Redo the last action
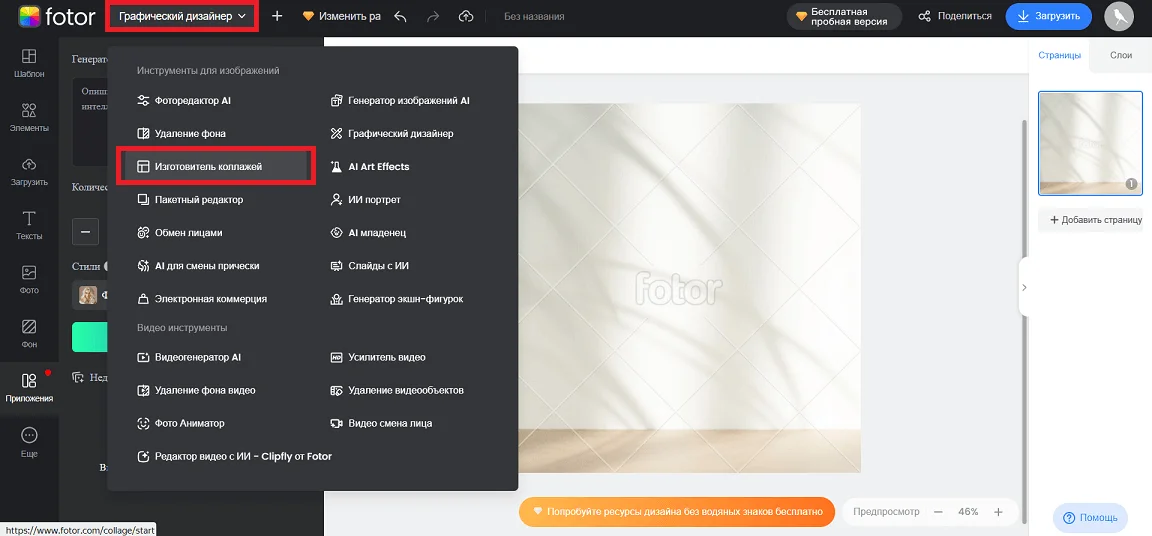This screenshot has height=536, width=1152. [433, 16]
